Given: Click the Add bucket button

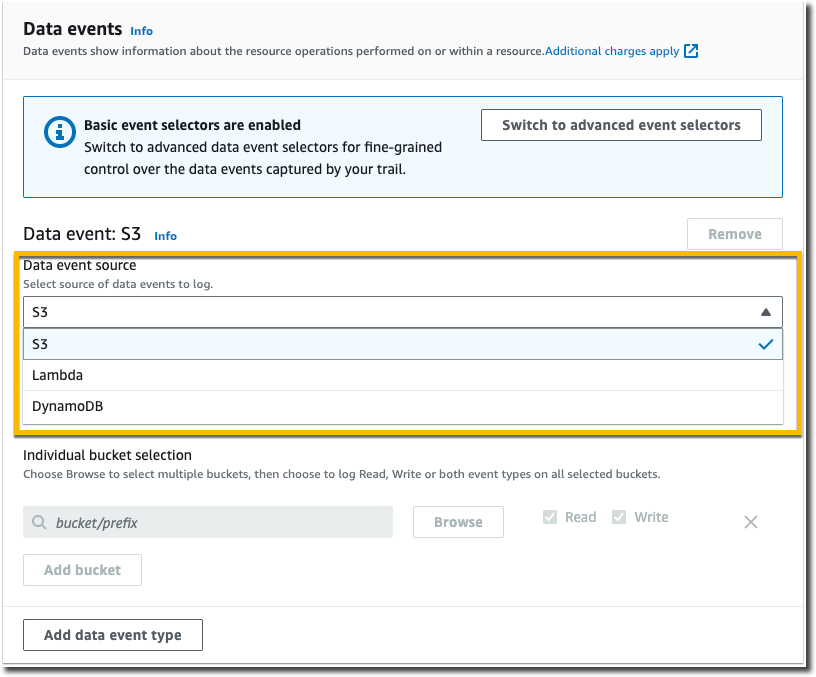Looking at the screenshot, I should [82, 569].
